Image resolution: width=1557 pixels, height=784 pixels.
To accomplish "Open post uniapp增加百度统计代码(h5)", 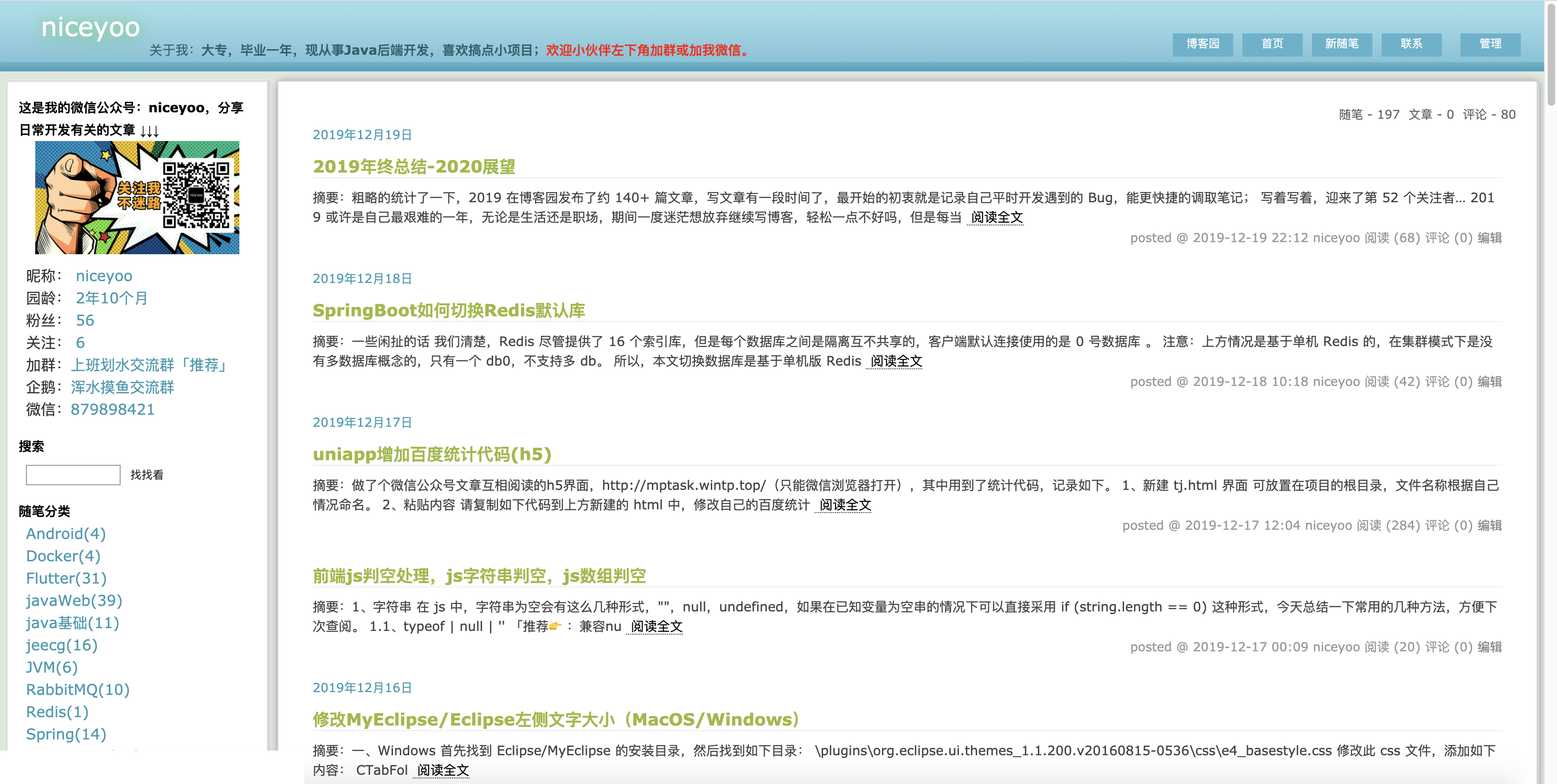I will tap(432, 455).
